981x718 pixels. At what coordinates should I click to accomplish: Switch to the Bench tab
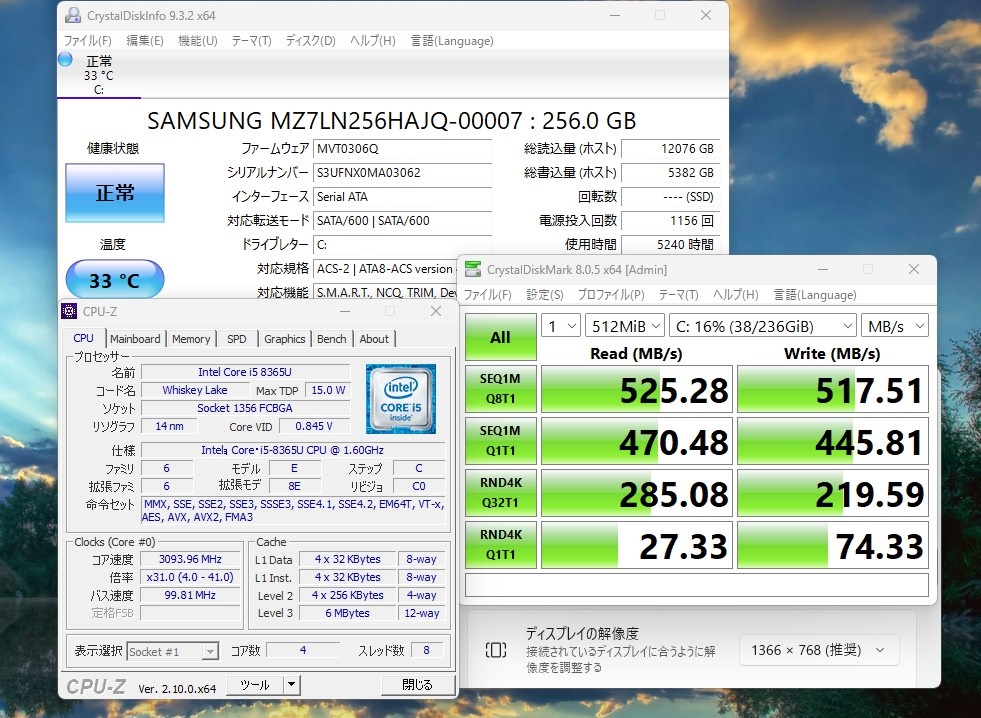pyautogui.click(x=332, y=339)
